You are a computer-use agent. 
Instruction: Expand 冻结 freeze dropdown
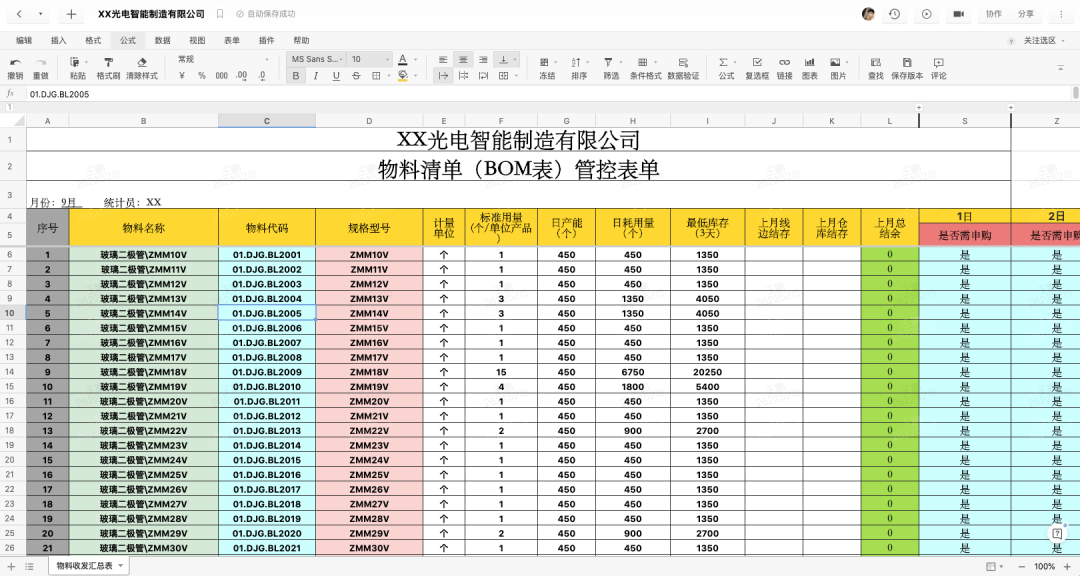555,63
